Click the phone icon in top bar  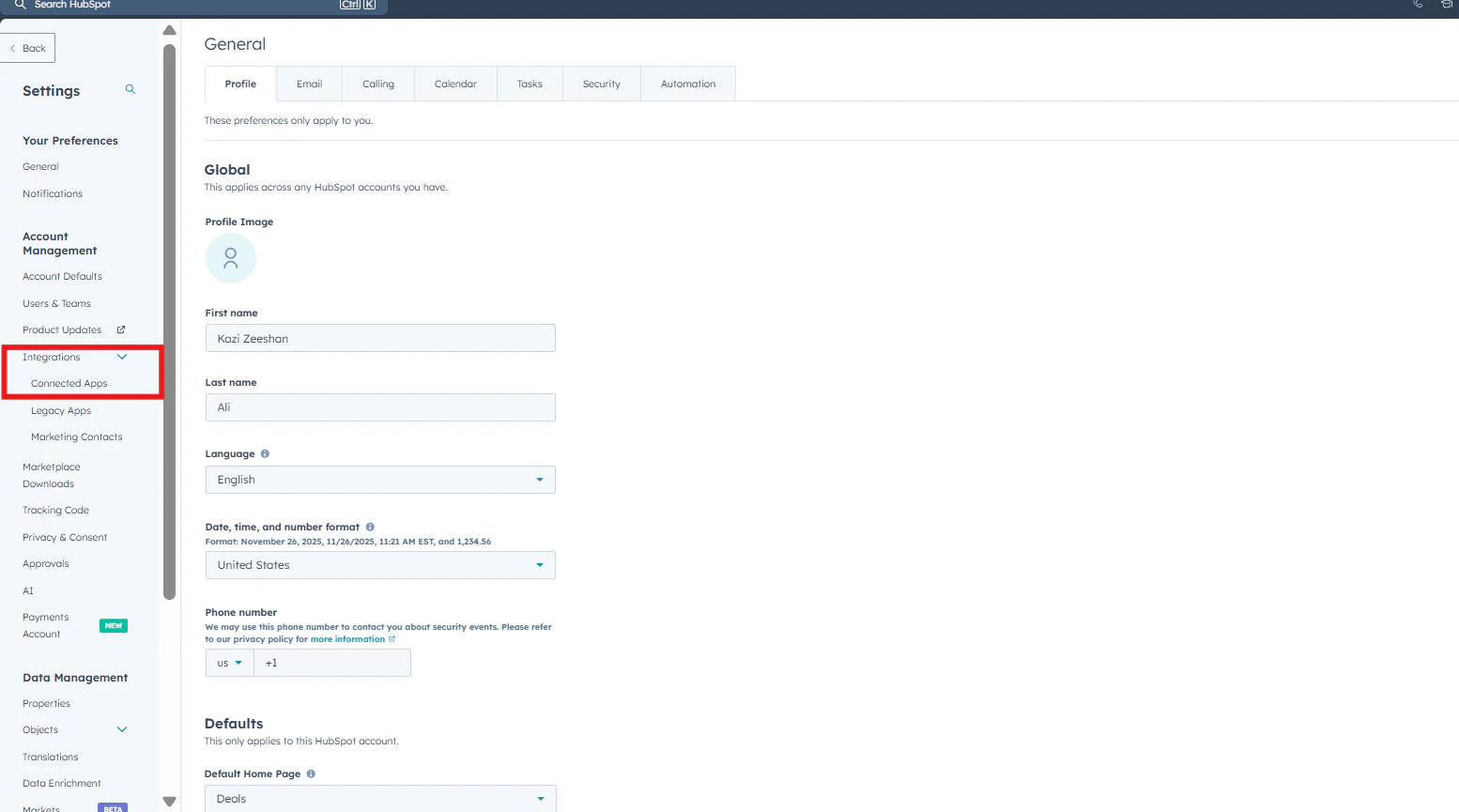coord(1418,4)
